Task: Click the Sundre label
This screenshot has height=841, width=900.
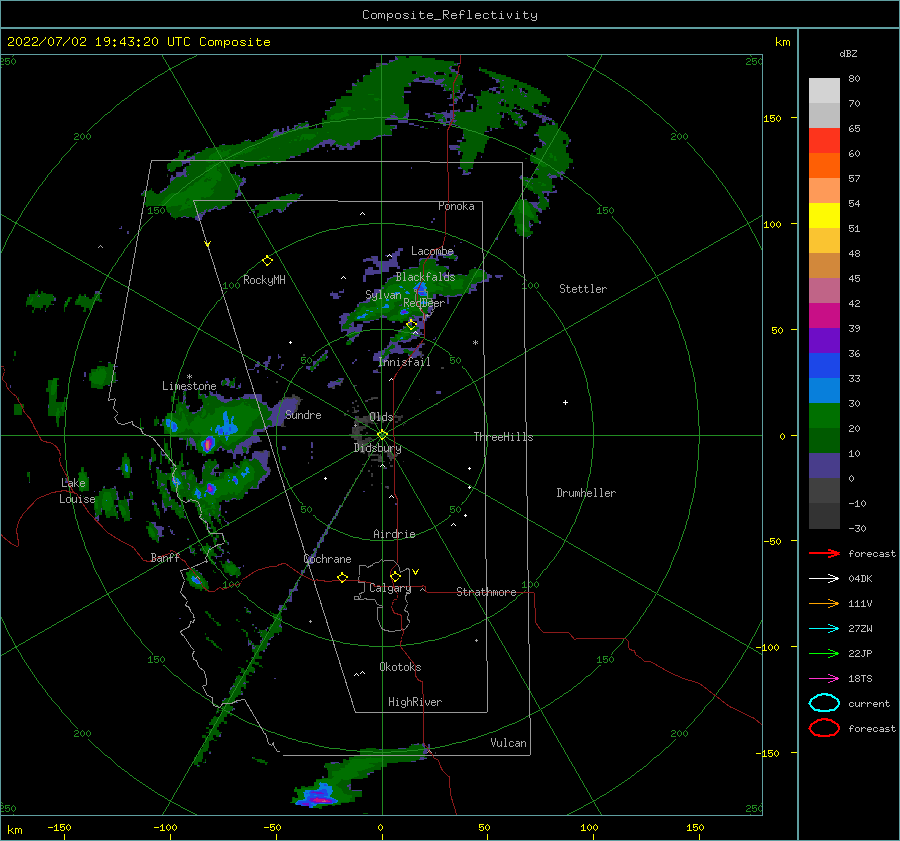Action: [x=303, y=415]
